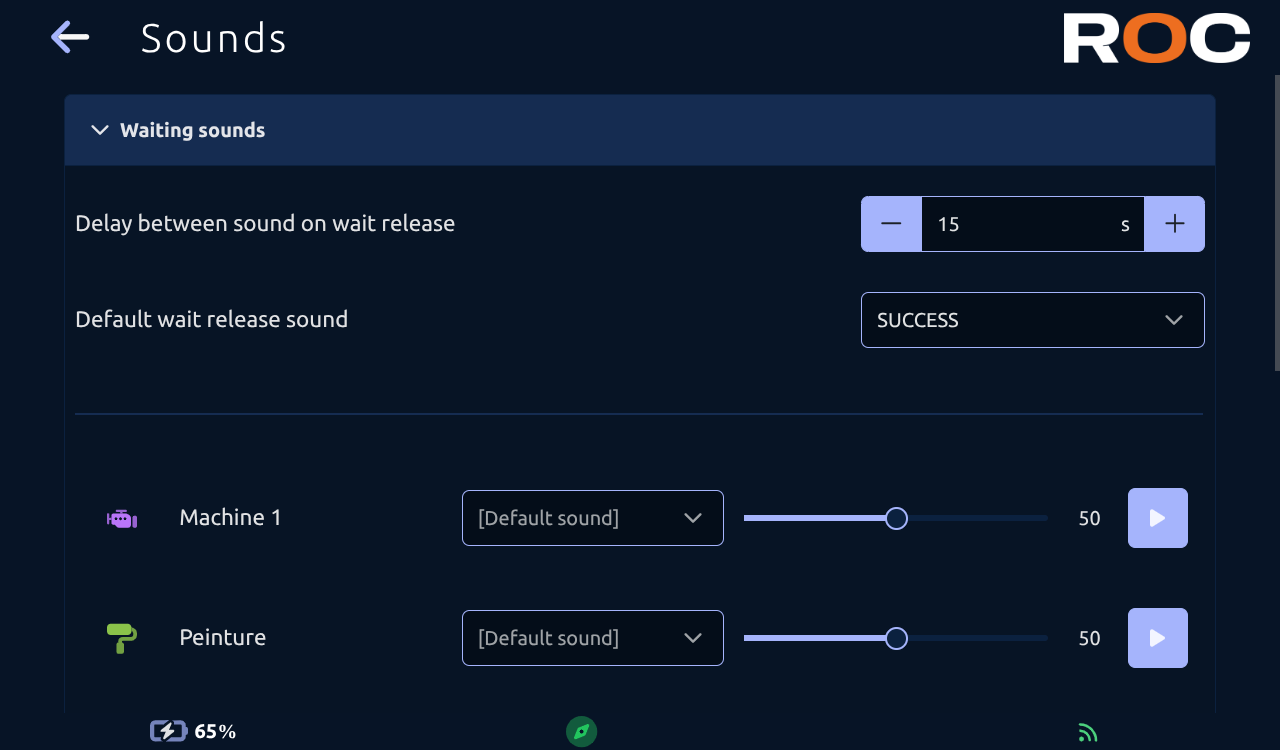Open the default wait release sound dropdown
Screen dimensions: 1280x750
tap(1033, 320)
